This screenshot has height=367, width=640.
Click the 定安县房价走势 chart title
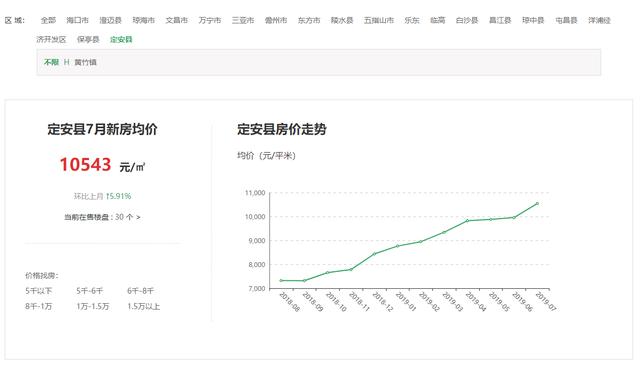[x=282, y=129]
